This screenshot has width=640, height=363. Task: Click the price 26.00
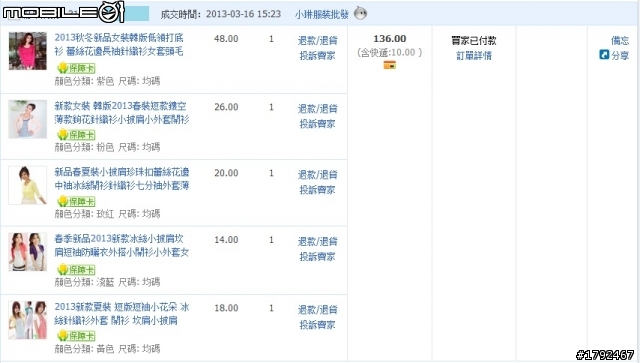point(226,107)
